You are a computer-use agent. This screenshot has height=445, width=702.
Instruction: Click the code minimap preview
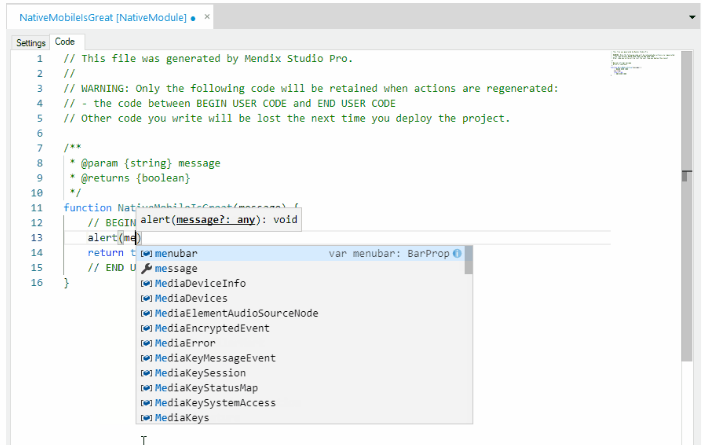tap(643, 63)
